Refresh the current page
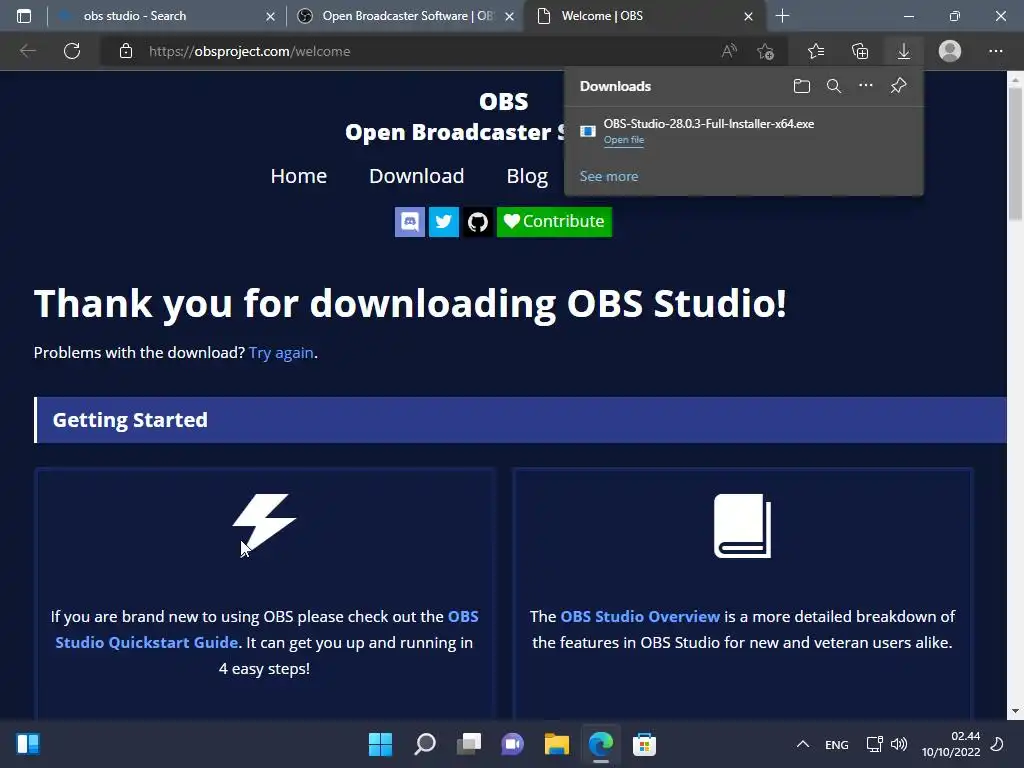This screenshot has height=768, width=1024. (72, 51)
